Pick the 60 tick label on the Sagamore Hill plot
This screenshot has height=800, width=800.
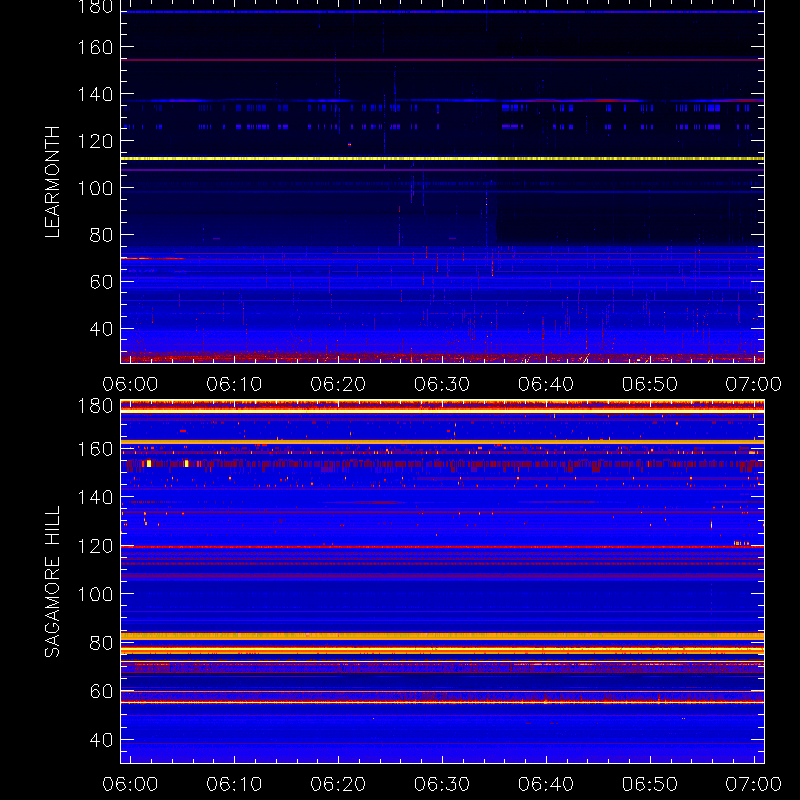(x=101, y=691)
